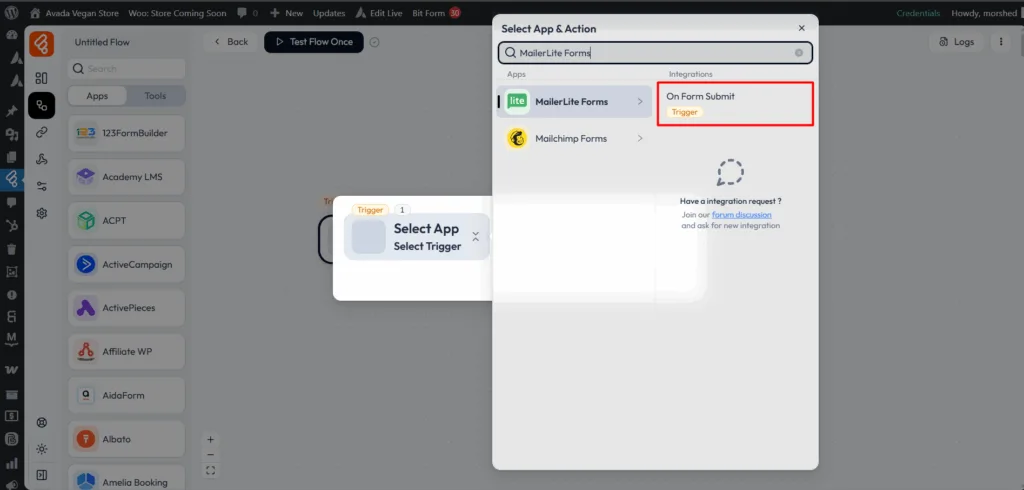Image resolution: width=1024 pixels, height=490 pixels.
Task: Open the WordPress logo menu
Action: click(11, 12)
